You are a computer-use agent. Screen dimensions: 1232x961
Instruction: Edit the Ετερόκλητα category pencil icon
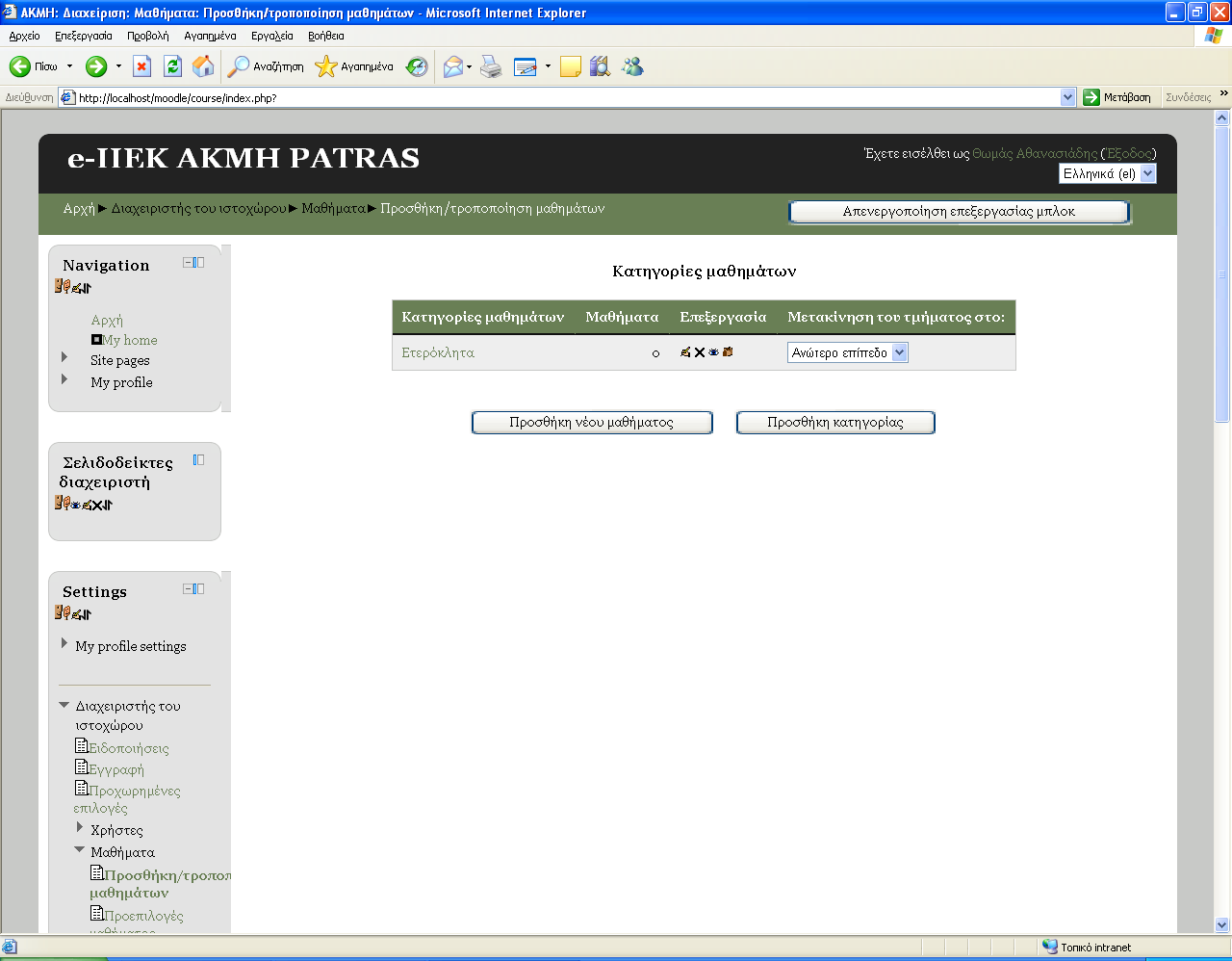[x=685, y=352]
